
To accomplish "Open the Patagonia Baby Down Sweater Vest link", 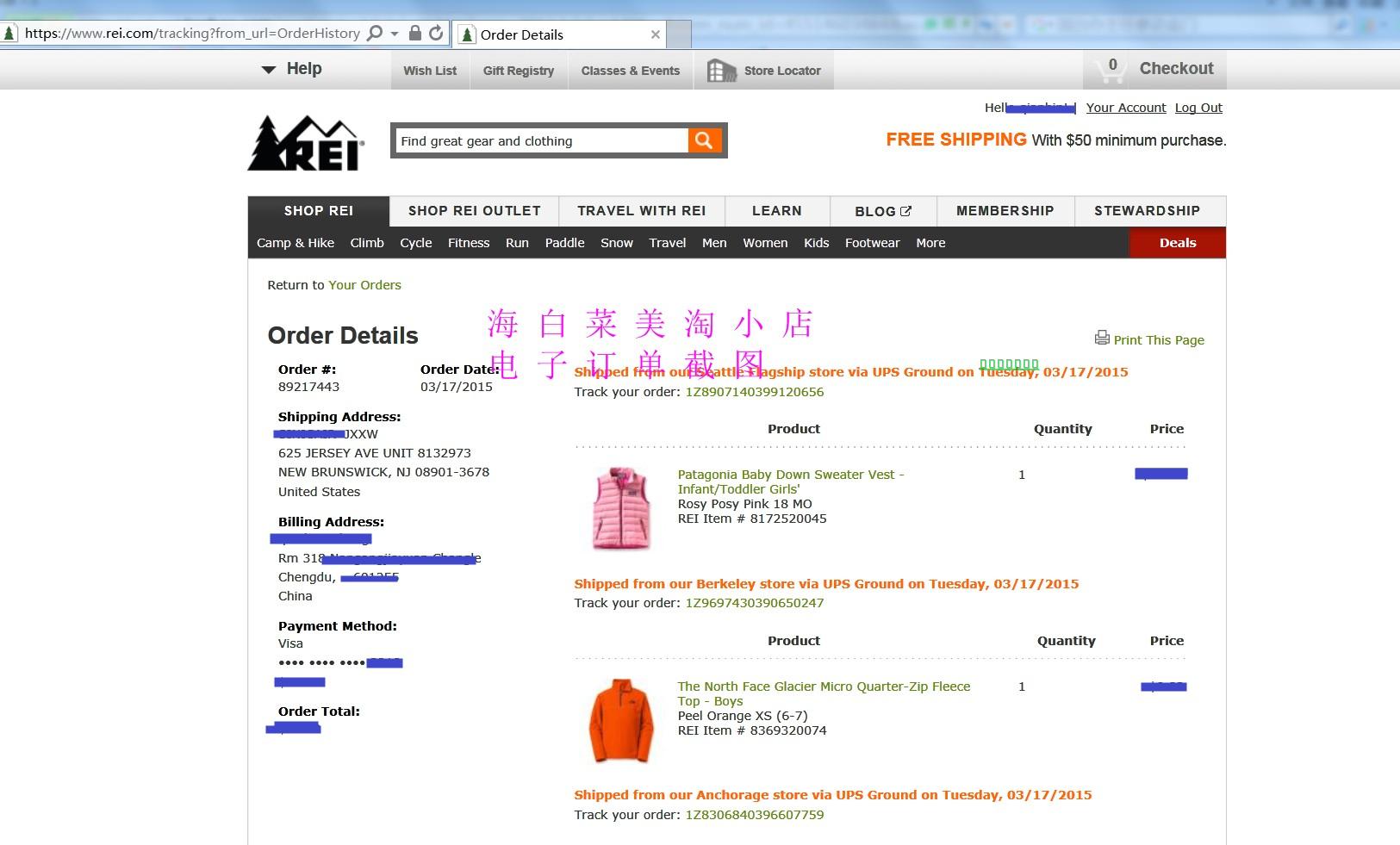I will pos(791,482).
